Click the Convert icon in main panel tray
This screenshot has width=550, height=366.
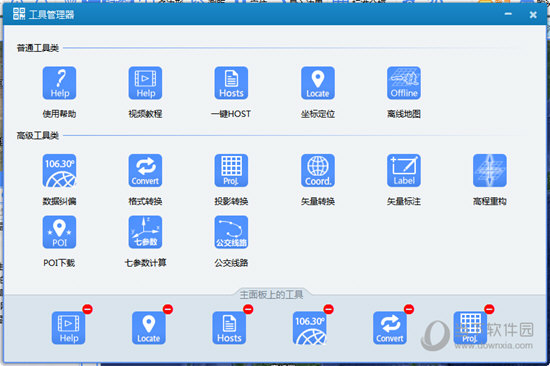point(390,328)
